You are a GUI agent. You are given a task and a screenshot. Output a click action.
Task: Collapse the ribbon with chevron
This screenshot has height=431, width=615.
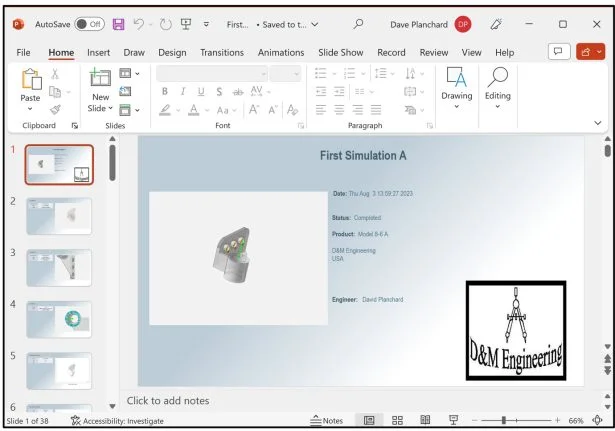click(x=597, y=123)
